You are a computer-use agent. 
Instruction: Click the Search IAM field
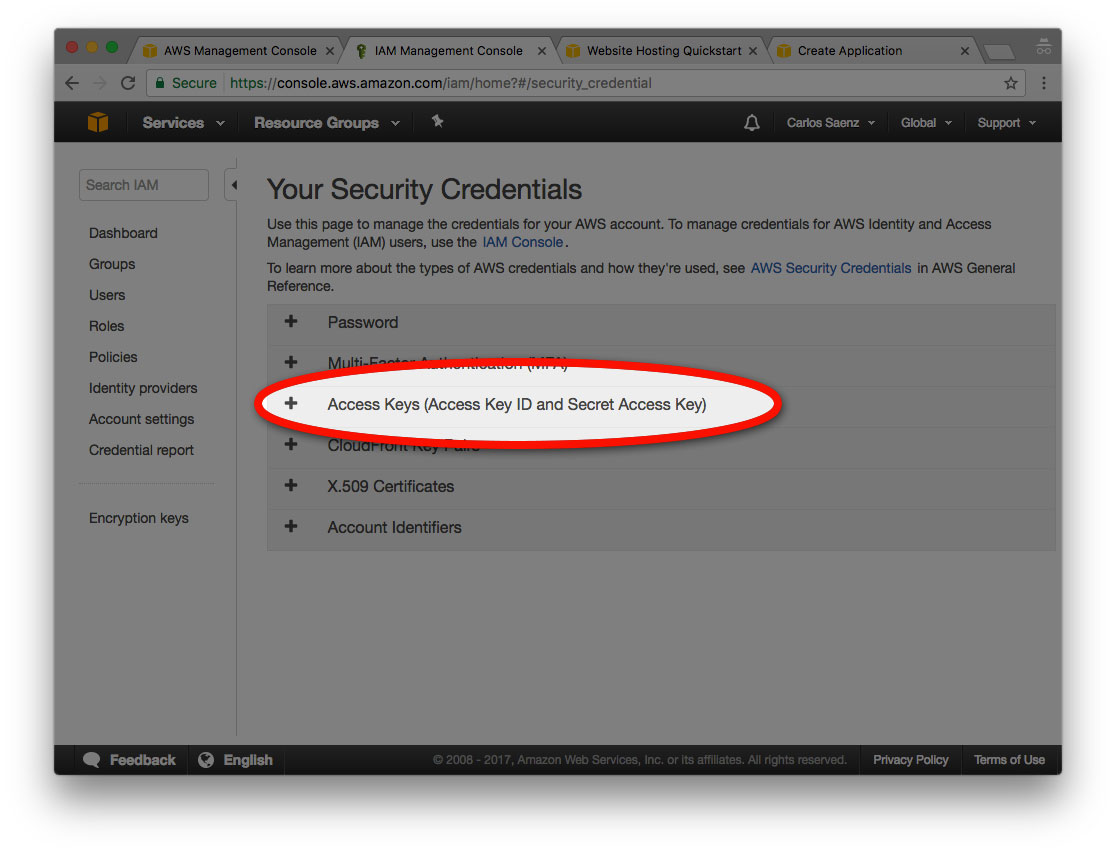pyautogui.click(x=144, y=185)
